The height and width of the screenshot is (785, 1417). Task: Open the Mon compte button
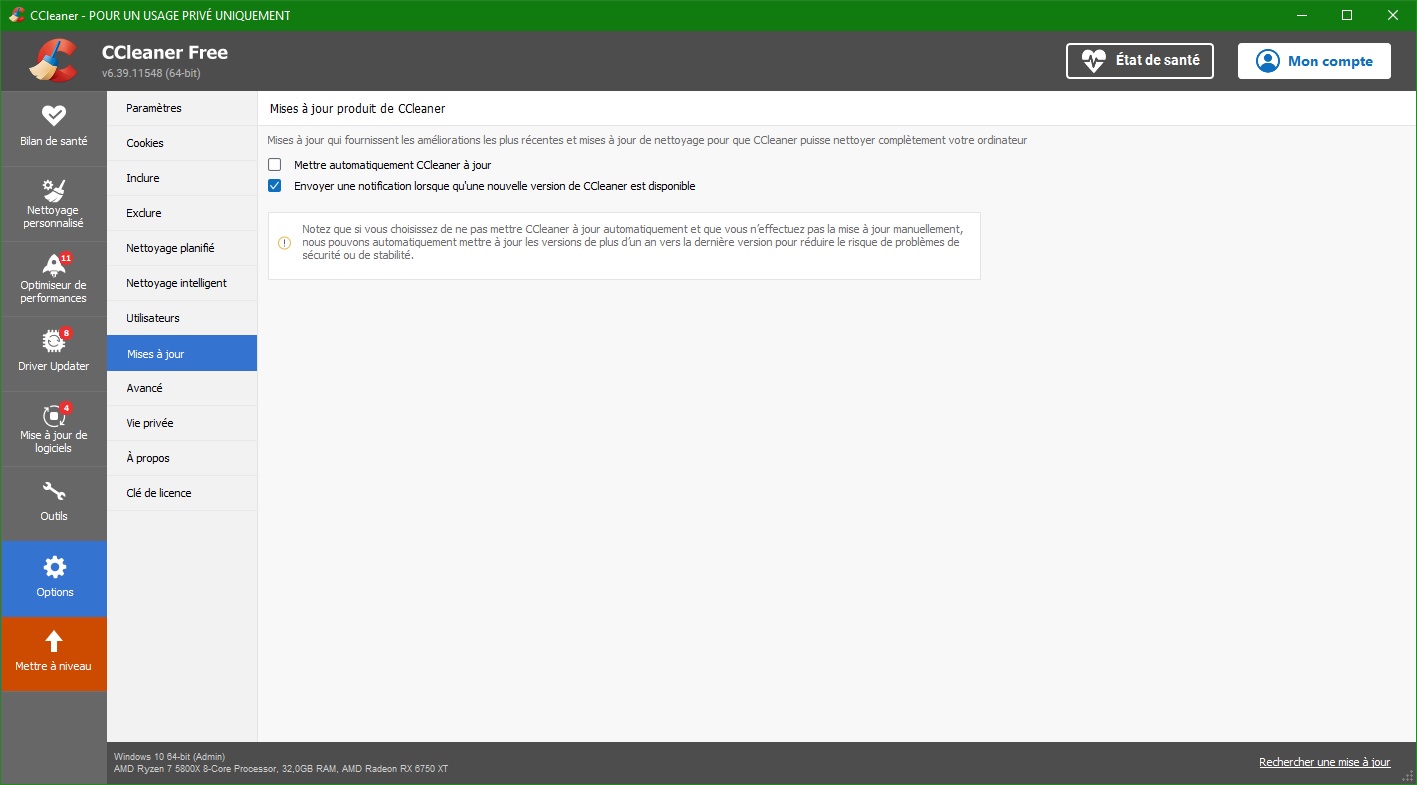pos(1313,61)
